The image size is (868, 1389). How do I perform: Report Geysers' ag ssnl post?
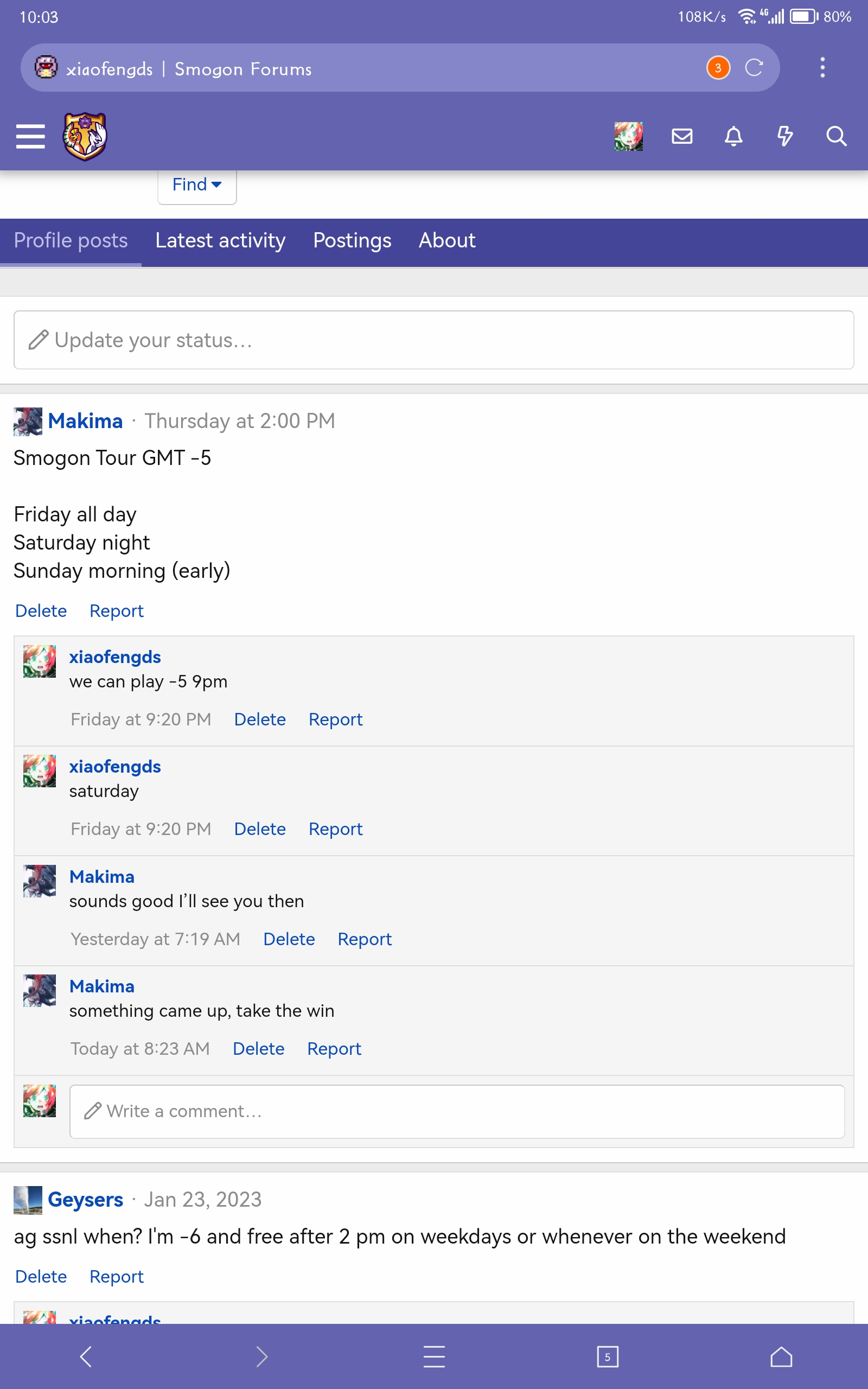[117, 1277]
